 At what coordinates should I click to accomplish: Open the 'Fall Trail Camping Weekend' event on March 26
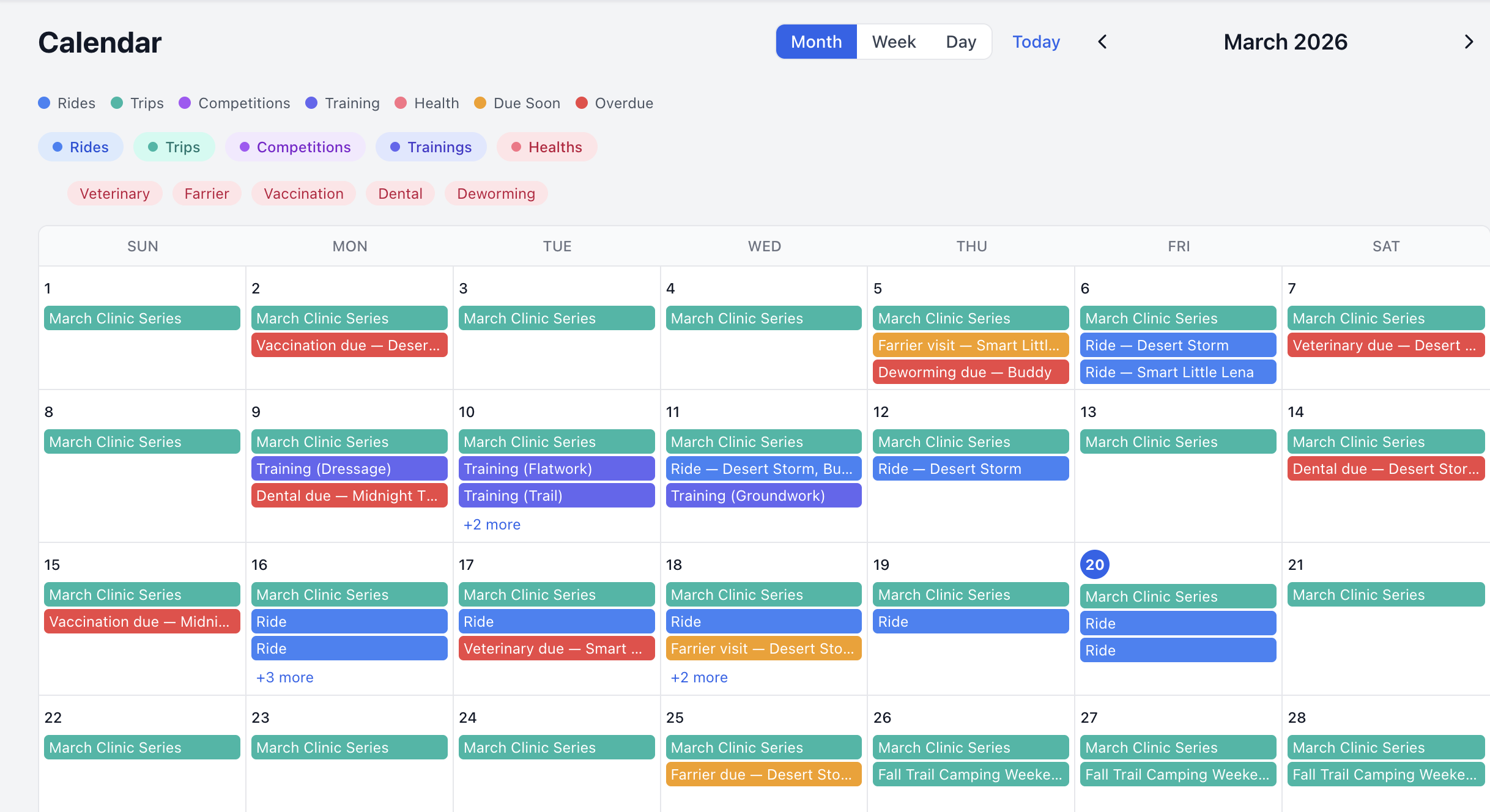[971, 774]
